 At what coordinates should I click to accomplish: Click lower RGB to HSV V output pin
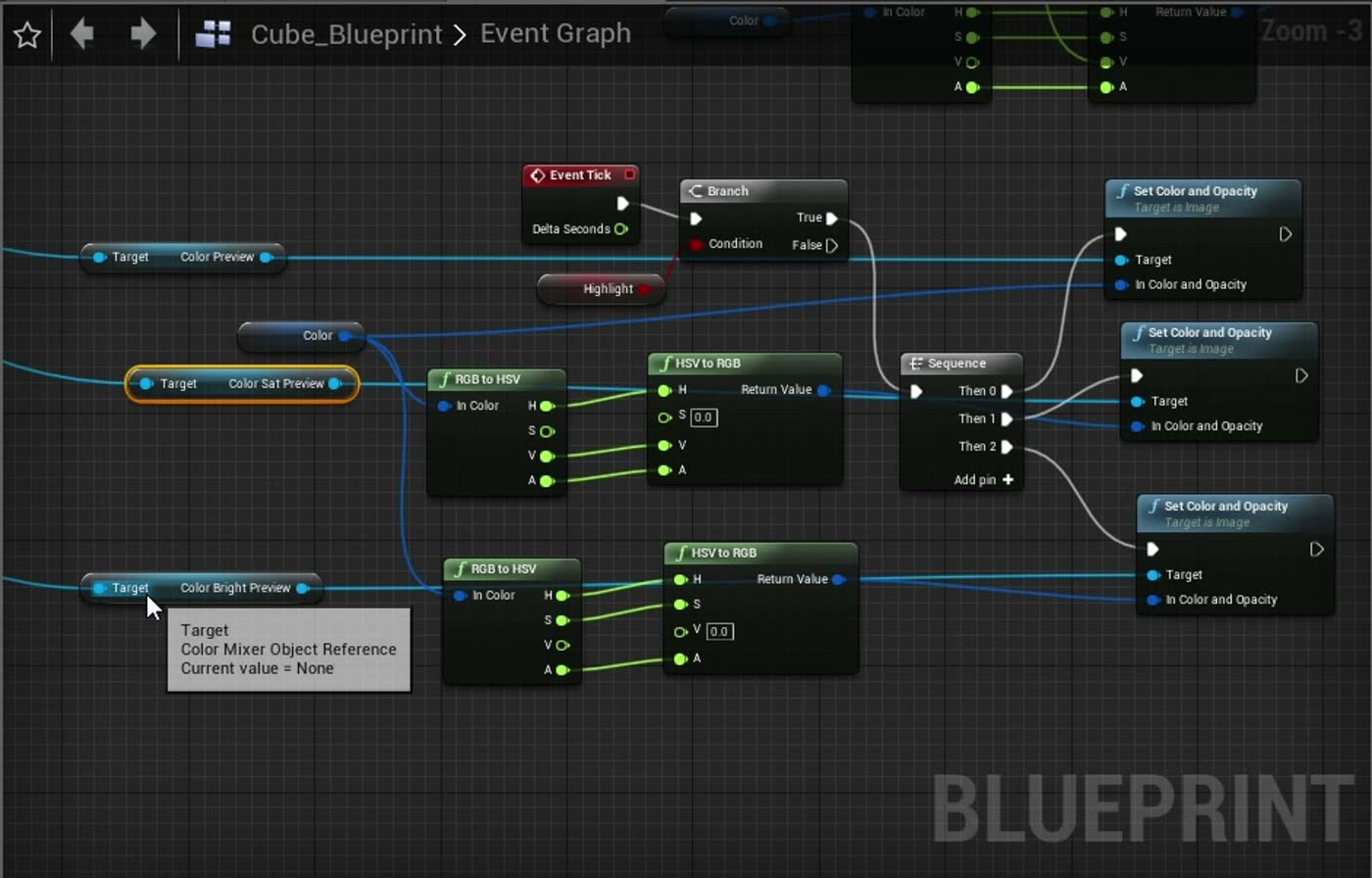[563, 645]
